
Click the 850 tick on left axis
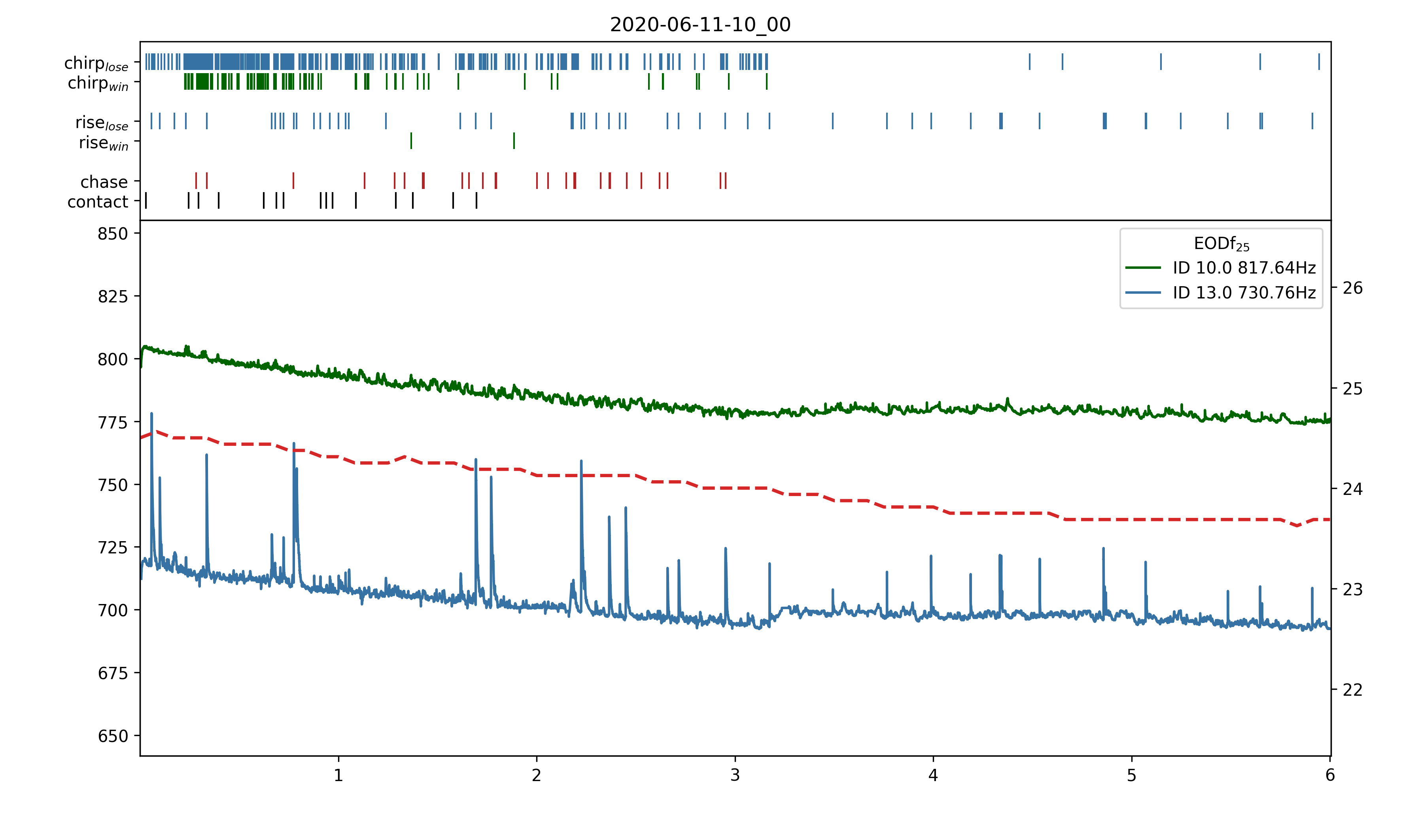pos(113,234)
